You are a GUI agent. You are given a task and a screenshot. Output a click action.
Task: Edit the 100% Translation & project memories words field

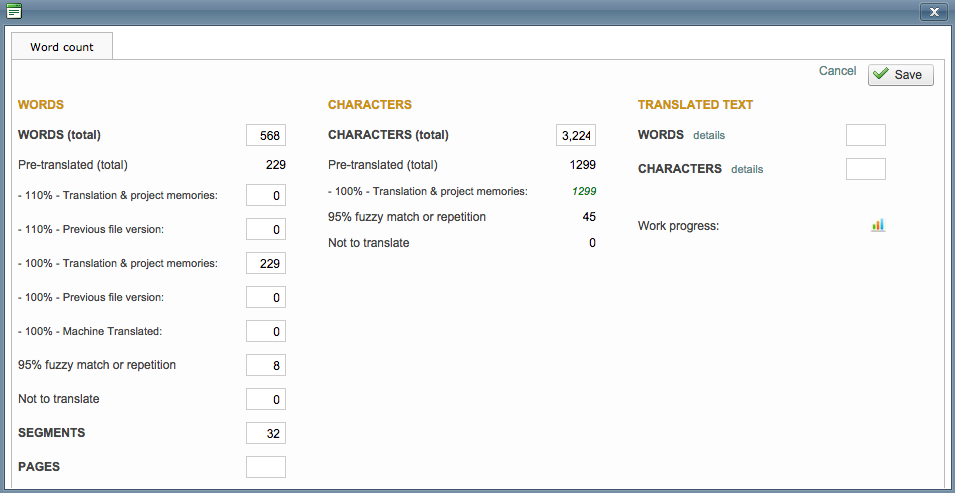point(266,263)
